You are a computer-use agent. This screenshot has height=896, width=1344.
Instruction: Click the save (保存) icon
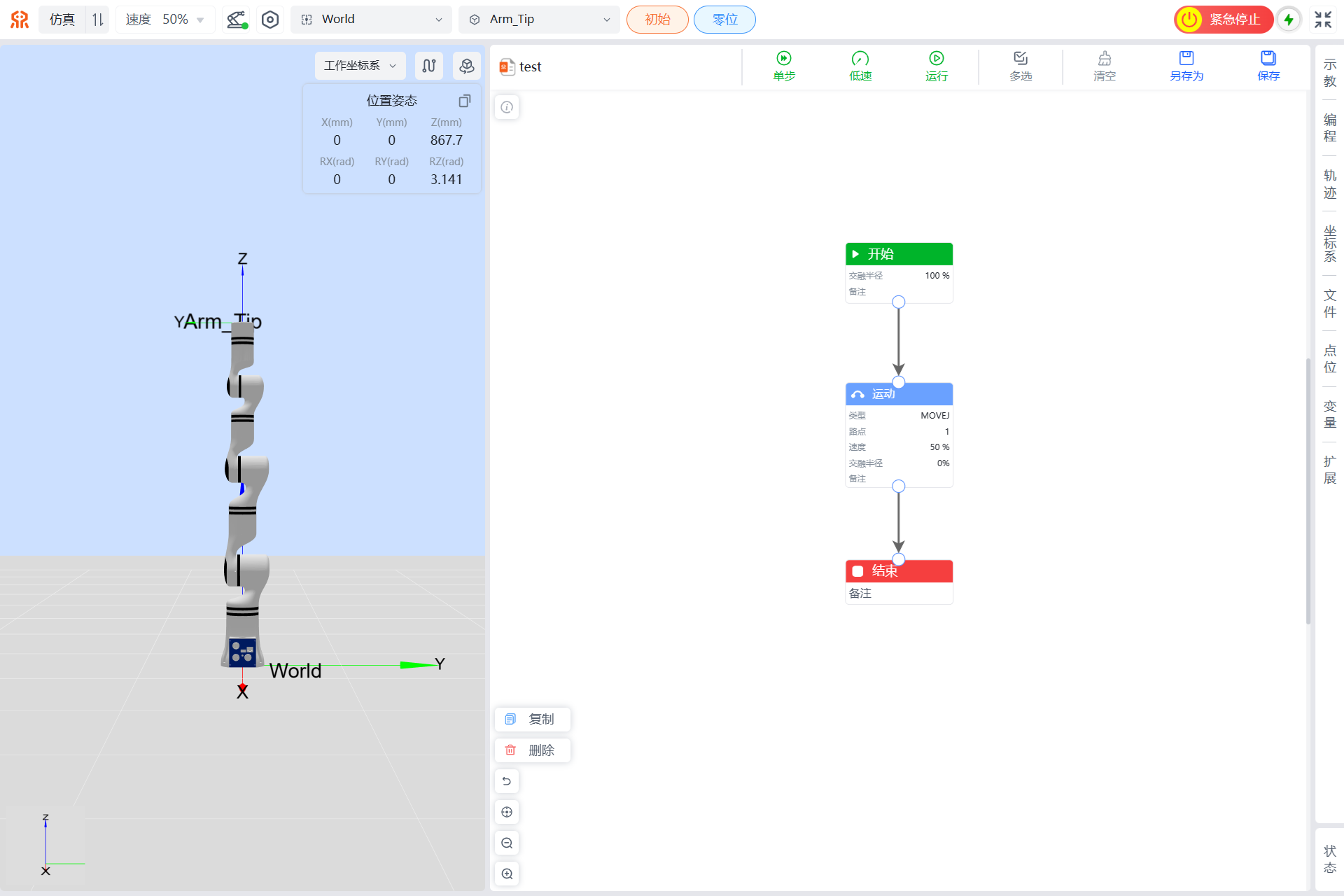1268,59
